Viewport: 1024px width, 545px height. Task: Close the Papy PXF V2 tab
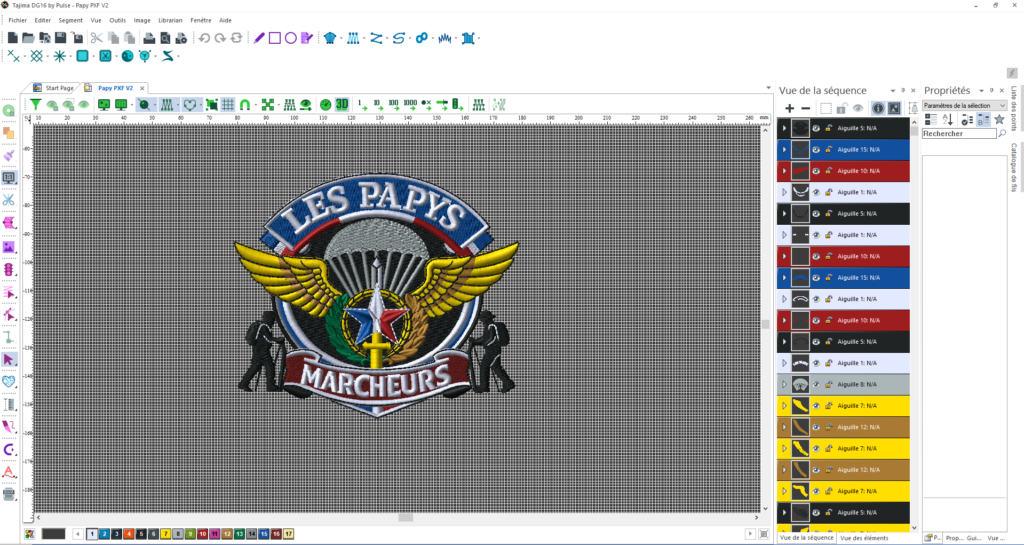pyautogui.click(x=142, y=88)
